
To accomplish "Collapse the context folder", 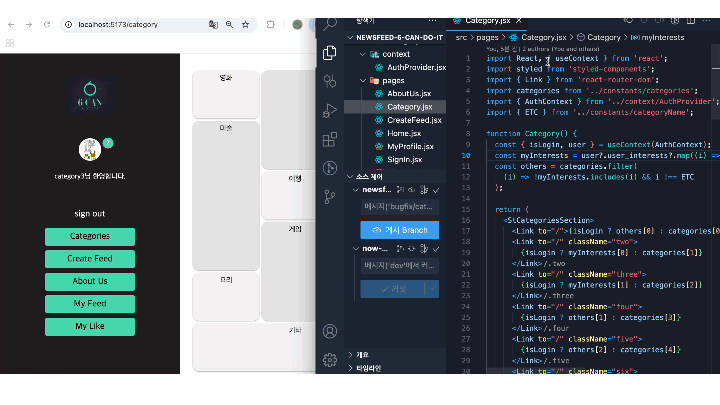I will [x=363, y=54].
